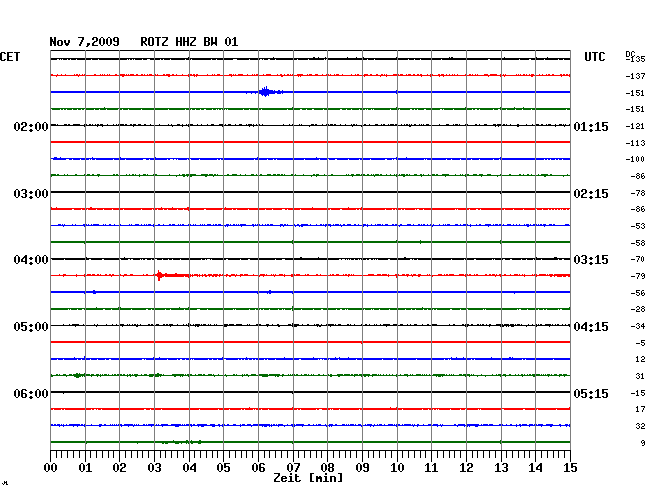
Task: Select x-axis minute label "15"
Action: tap(570, 468)
